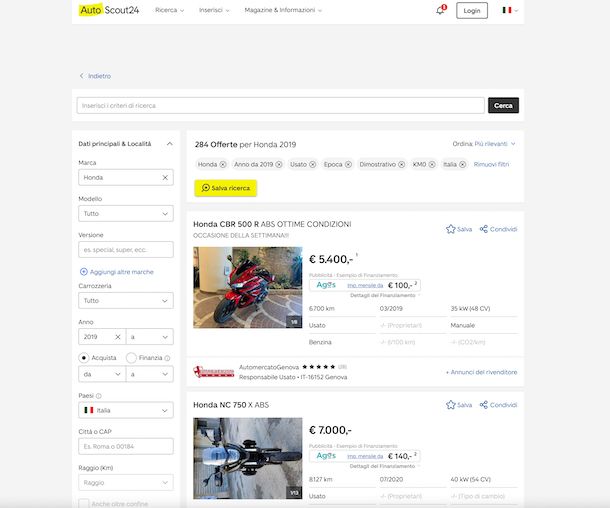Screen dimensions: 610x508
Task: Toggle the Anche oltre confine checkbox
Action: 84,504
